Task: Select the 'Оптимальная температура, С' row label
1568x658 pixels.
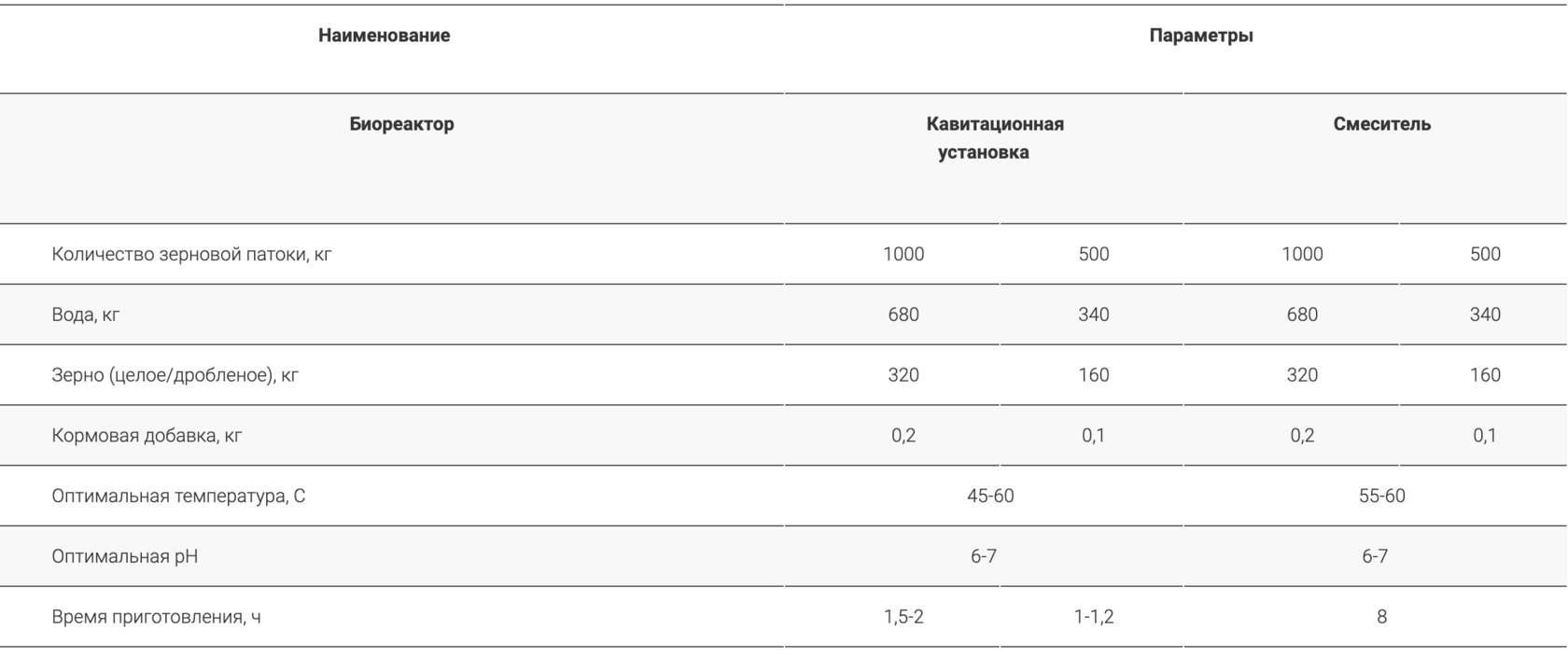Action: coord(178,496)
